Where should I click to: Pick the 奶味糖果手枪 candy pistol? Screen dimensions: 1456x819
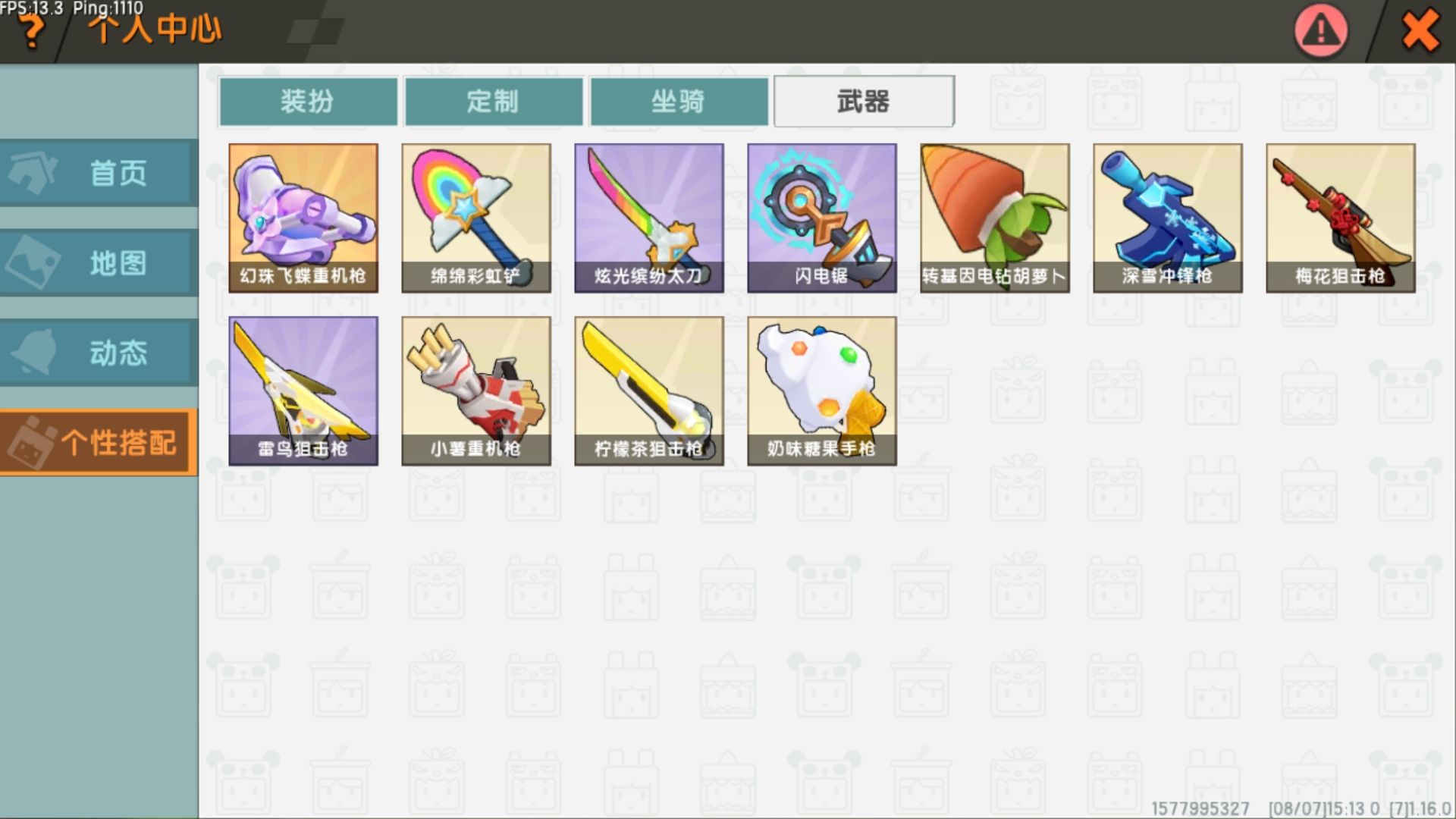[x=822, y=391]
